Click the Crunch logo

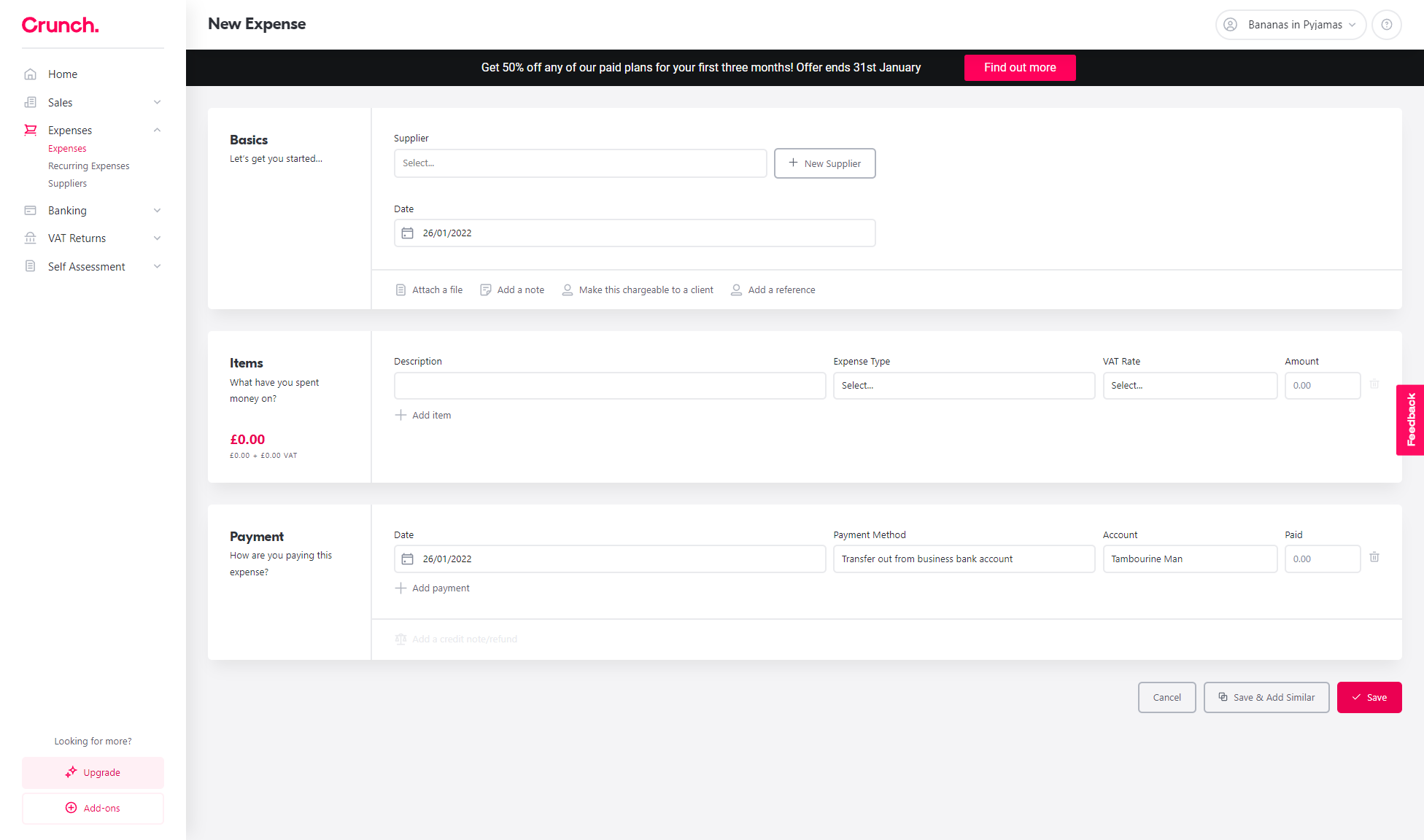tap(60, 26)
